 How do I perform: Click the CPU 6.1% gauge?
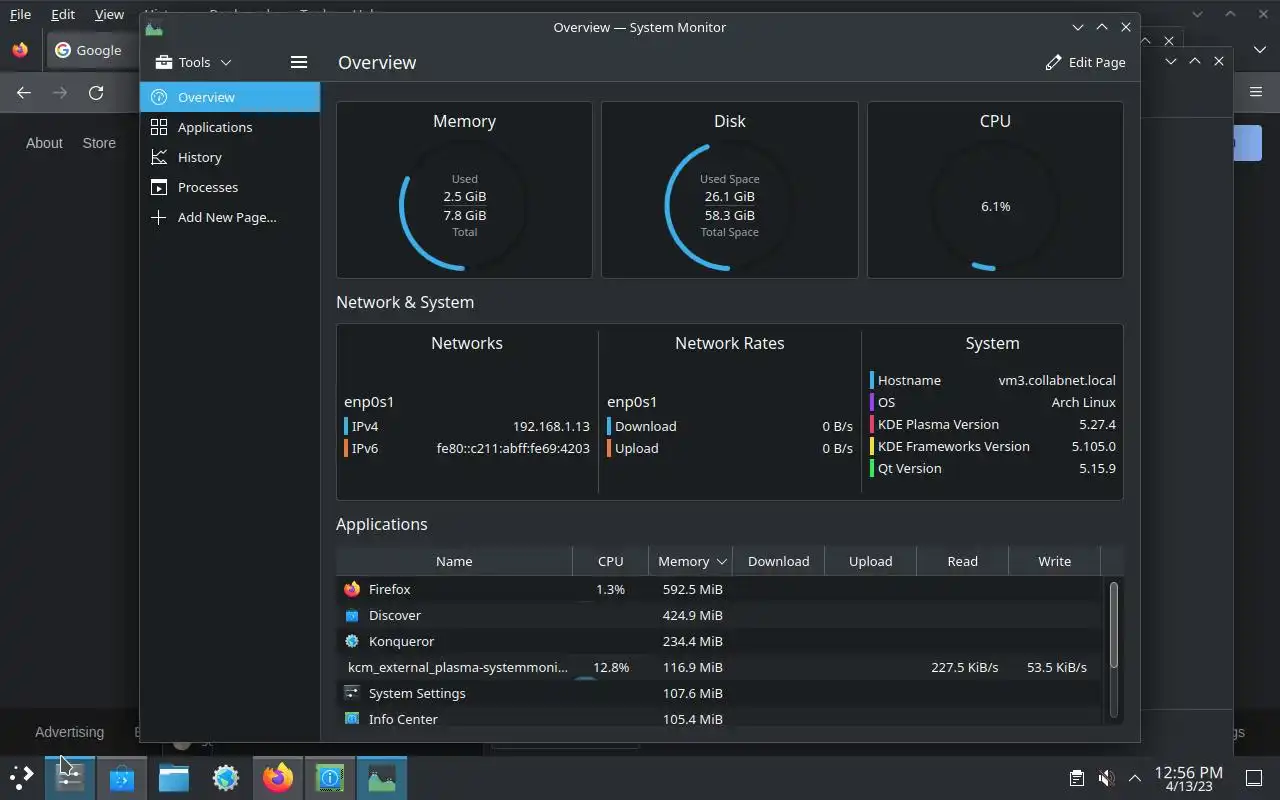[x=995, y=206]
